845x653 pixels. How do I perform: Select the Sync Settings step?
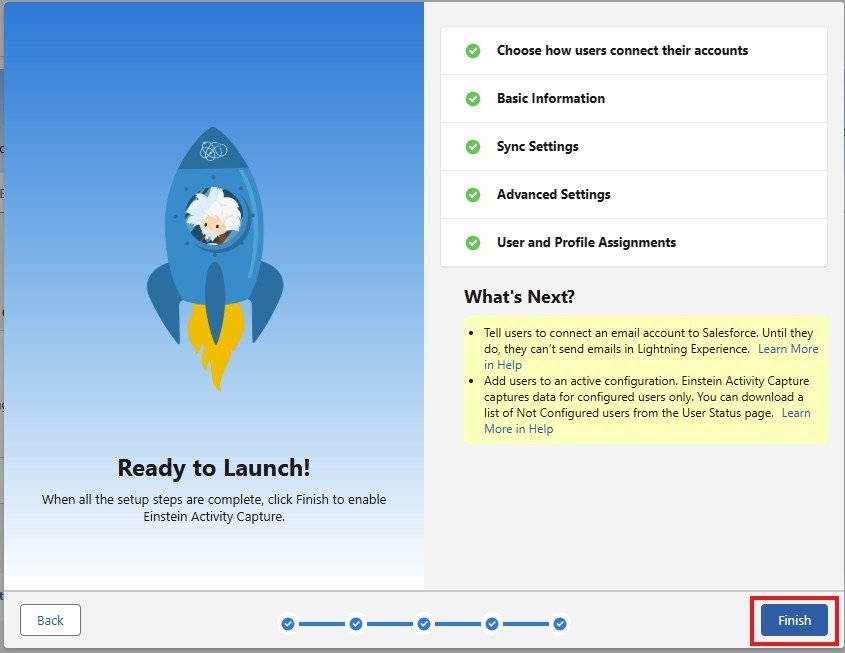click(634, 147)
